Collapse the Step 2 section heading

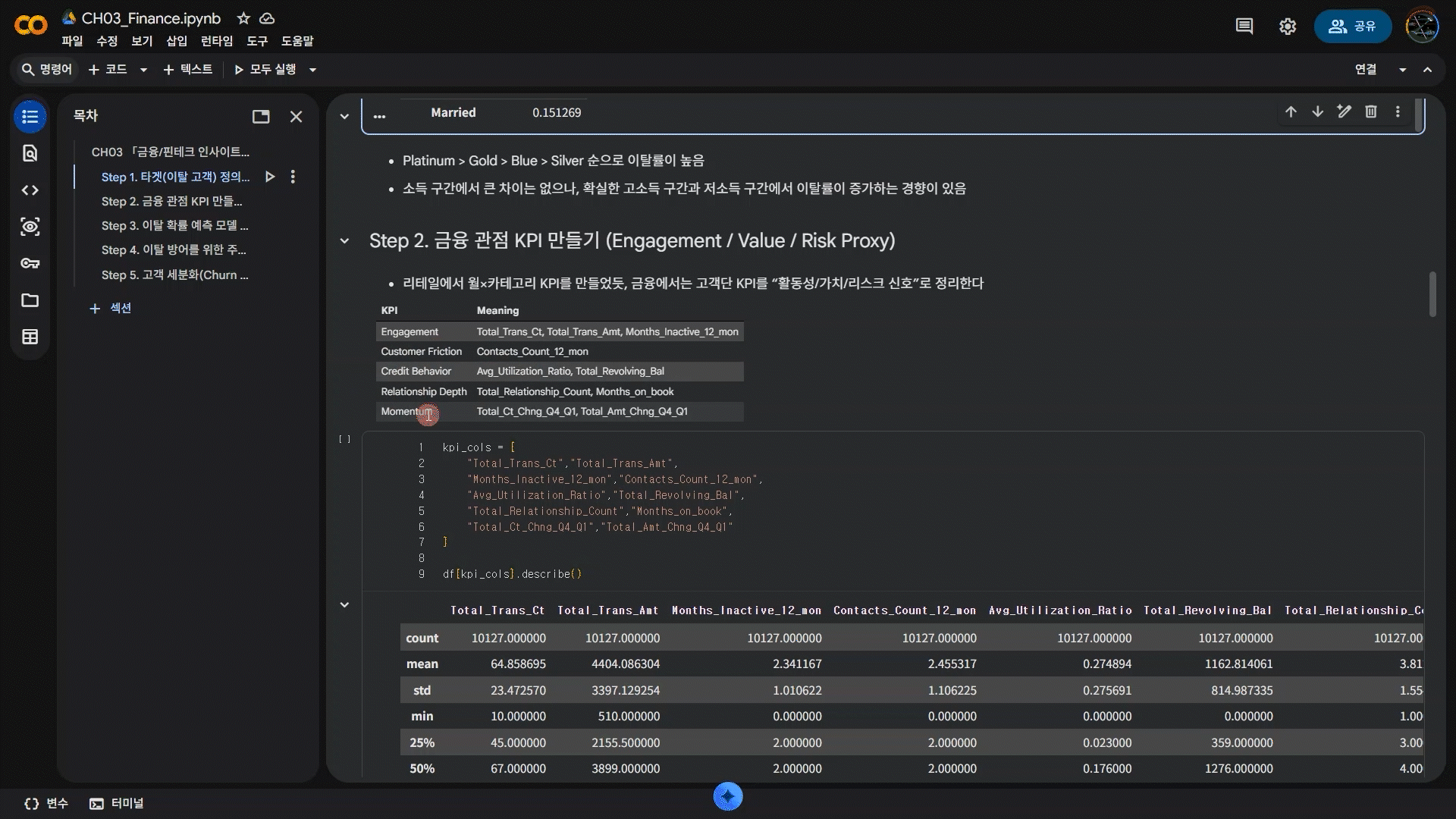pos(344,241)
